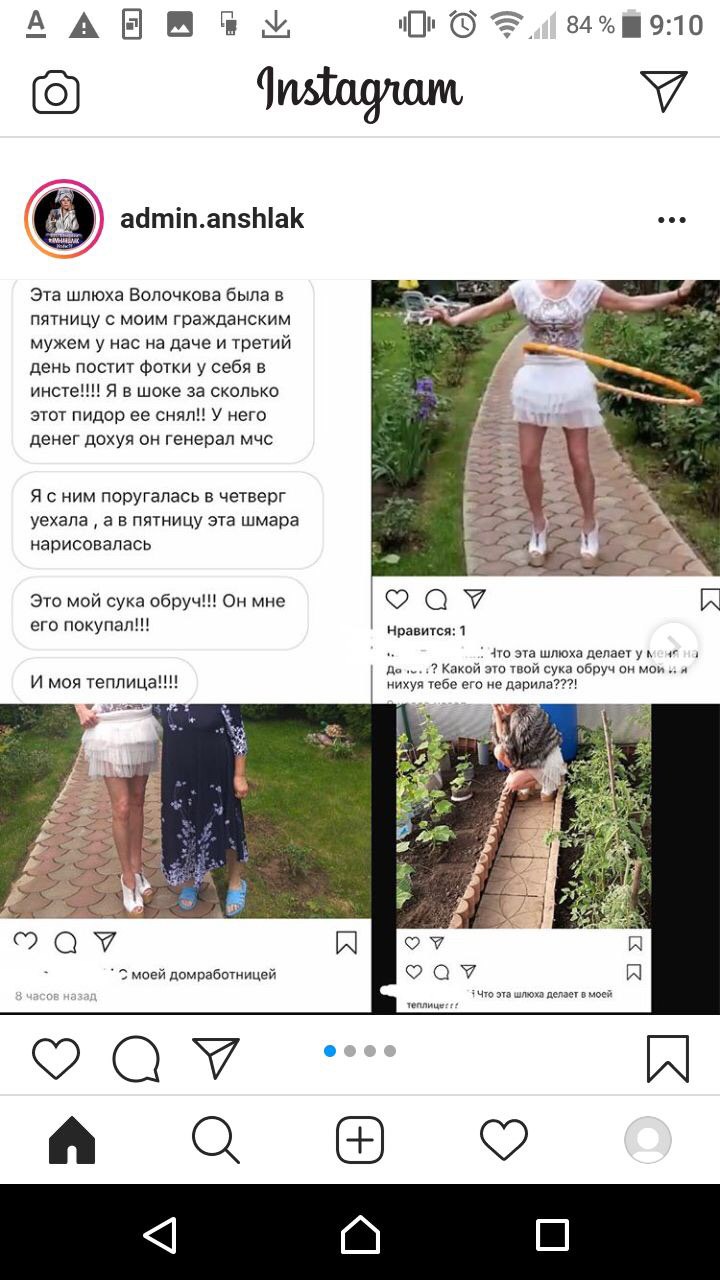Tap Instagram logo header
This screenshot has height=1280, width=720.
click(360, 91)
